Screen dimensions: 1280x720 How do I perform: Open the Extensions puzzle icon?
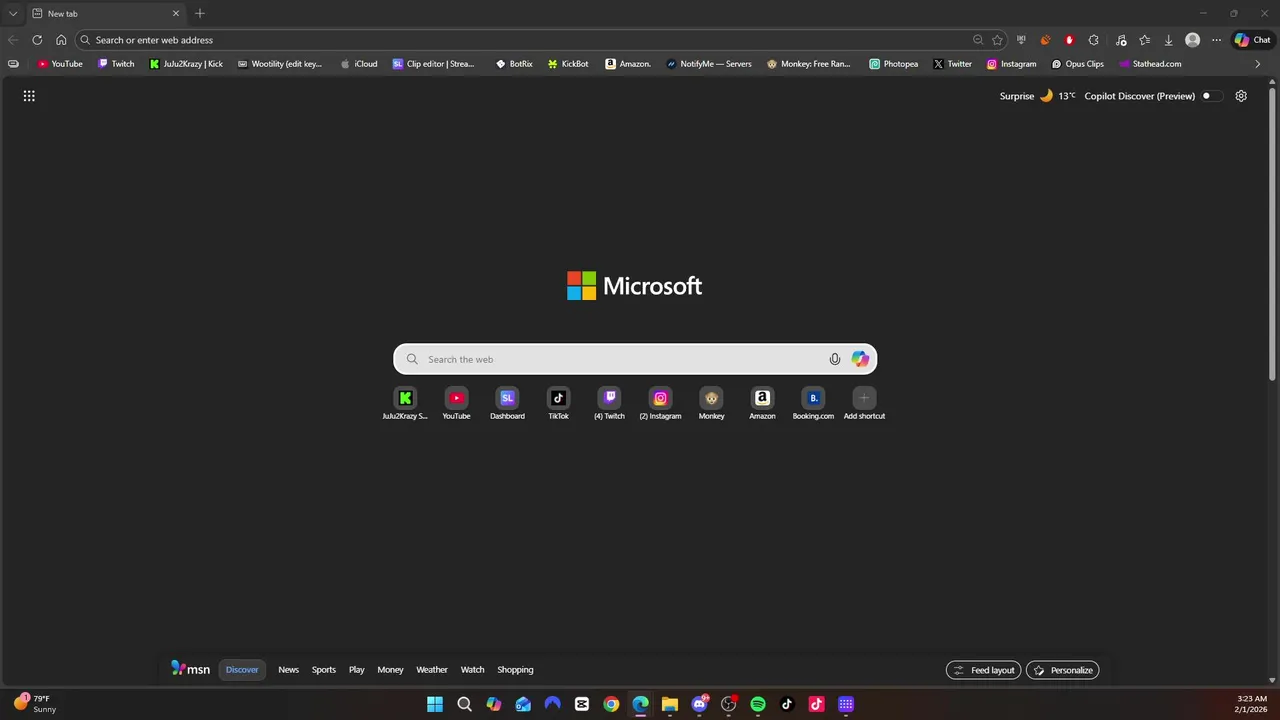[1093, 40]
